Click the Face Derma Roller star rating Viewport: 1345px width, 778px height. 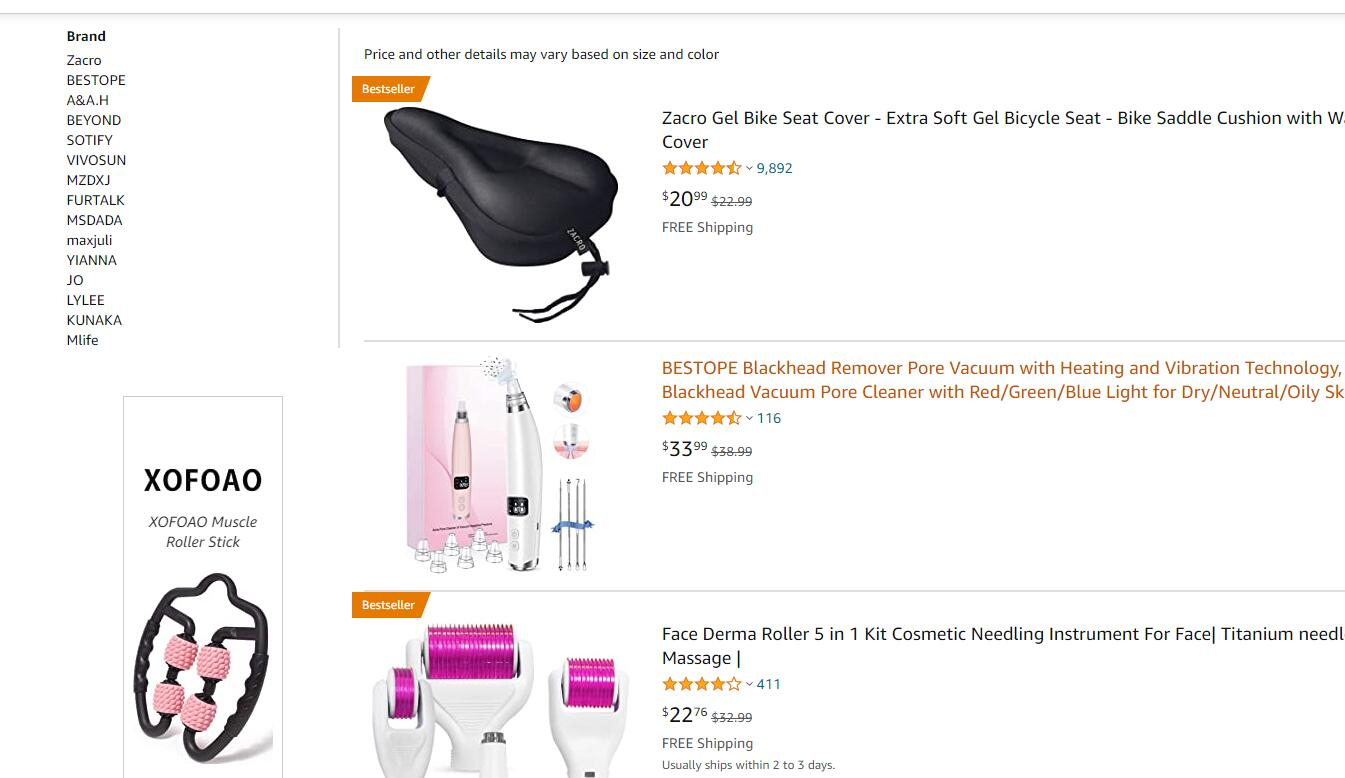701,684
